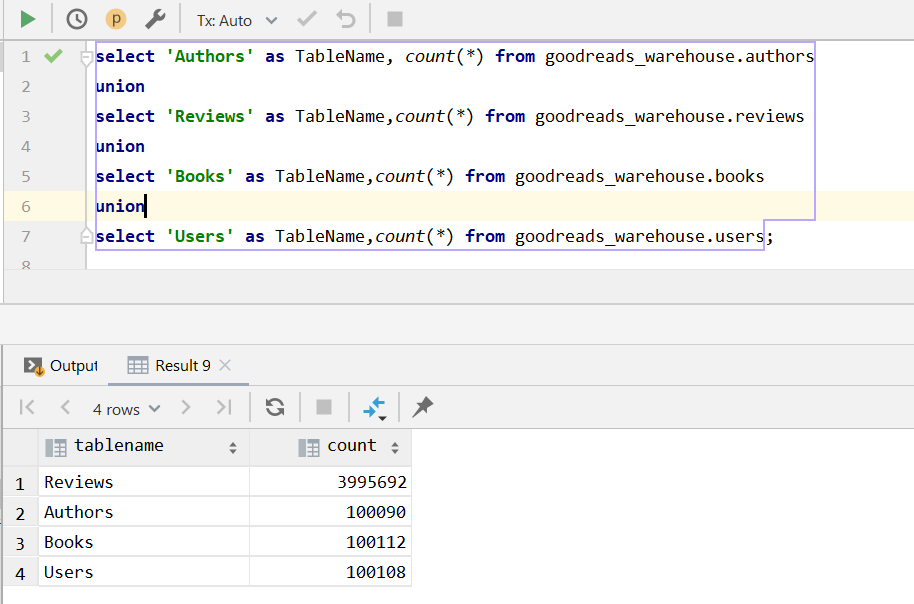The width and height of the screenshot is (914, 604).
Task: Open settings wrench icon
Action: click(155, 20)
